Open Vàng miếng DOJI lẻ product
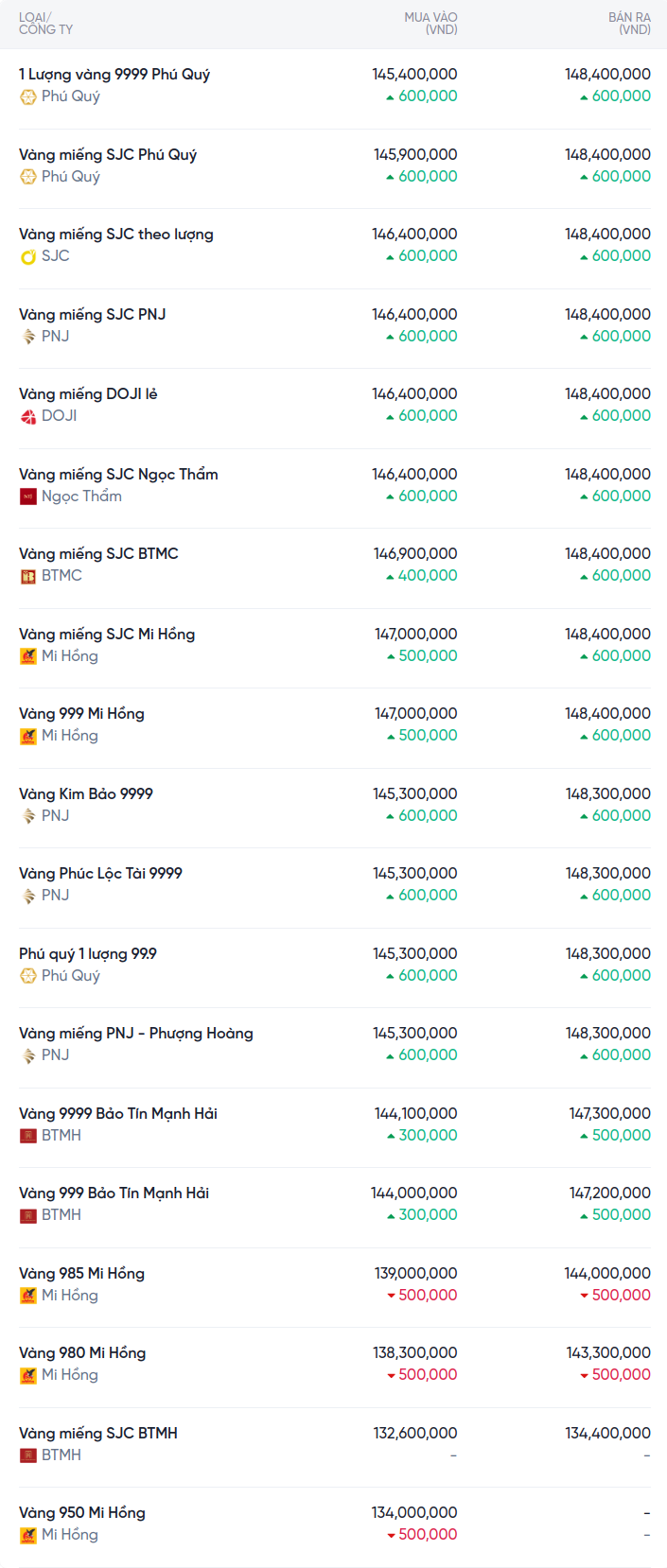The height and width of the screenshot is (1568, 667). (88, 394)
